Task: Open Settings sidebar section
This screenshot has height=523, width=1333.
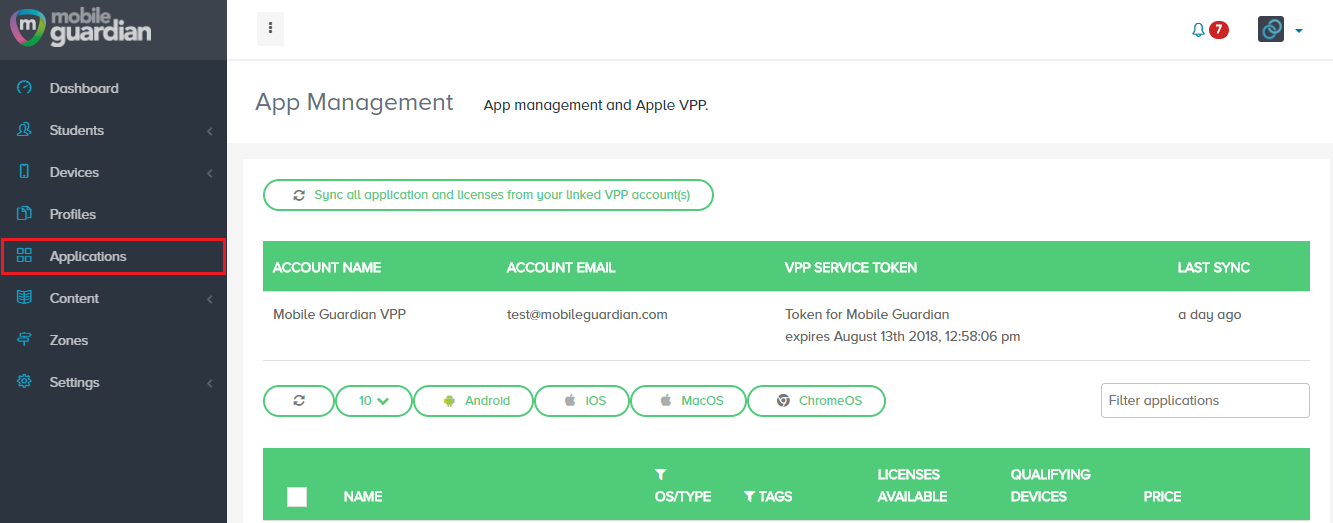Action: coord(113,382)
